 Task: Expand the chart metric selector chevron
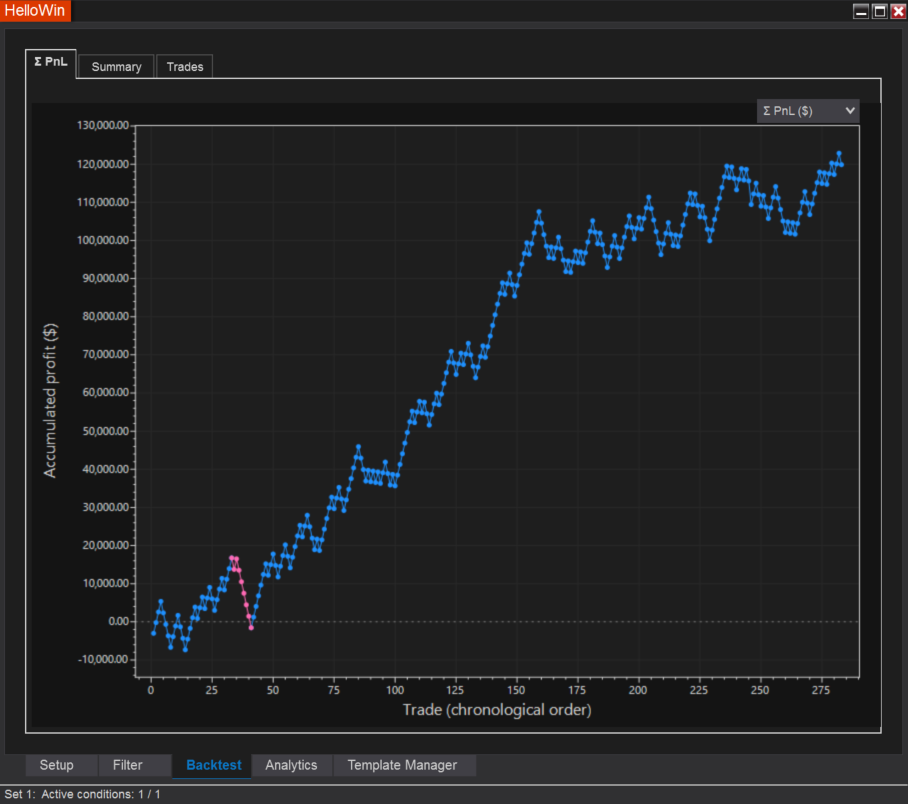pos(849,110)
